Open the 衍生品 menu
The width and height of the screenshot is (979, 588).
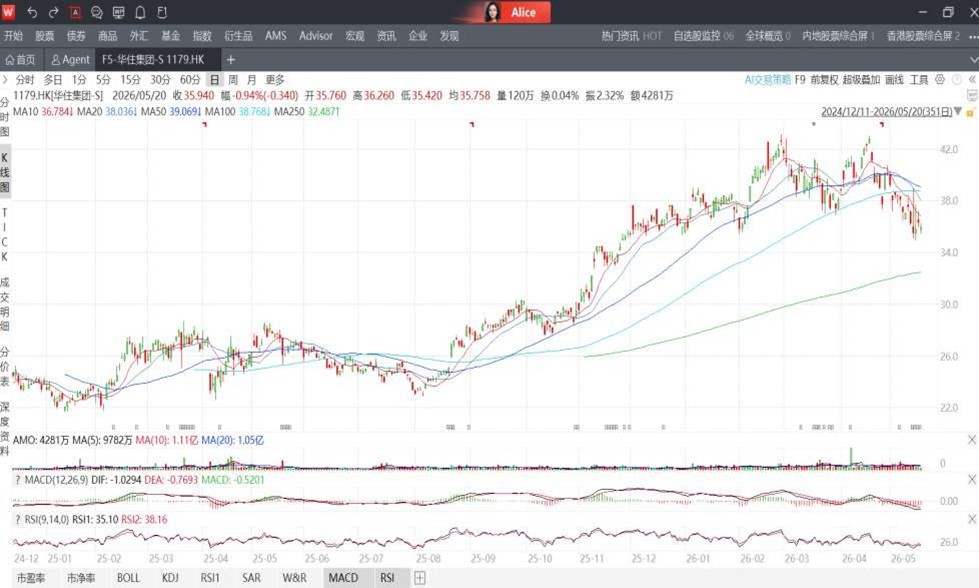coord(239,36)
